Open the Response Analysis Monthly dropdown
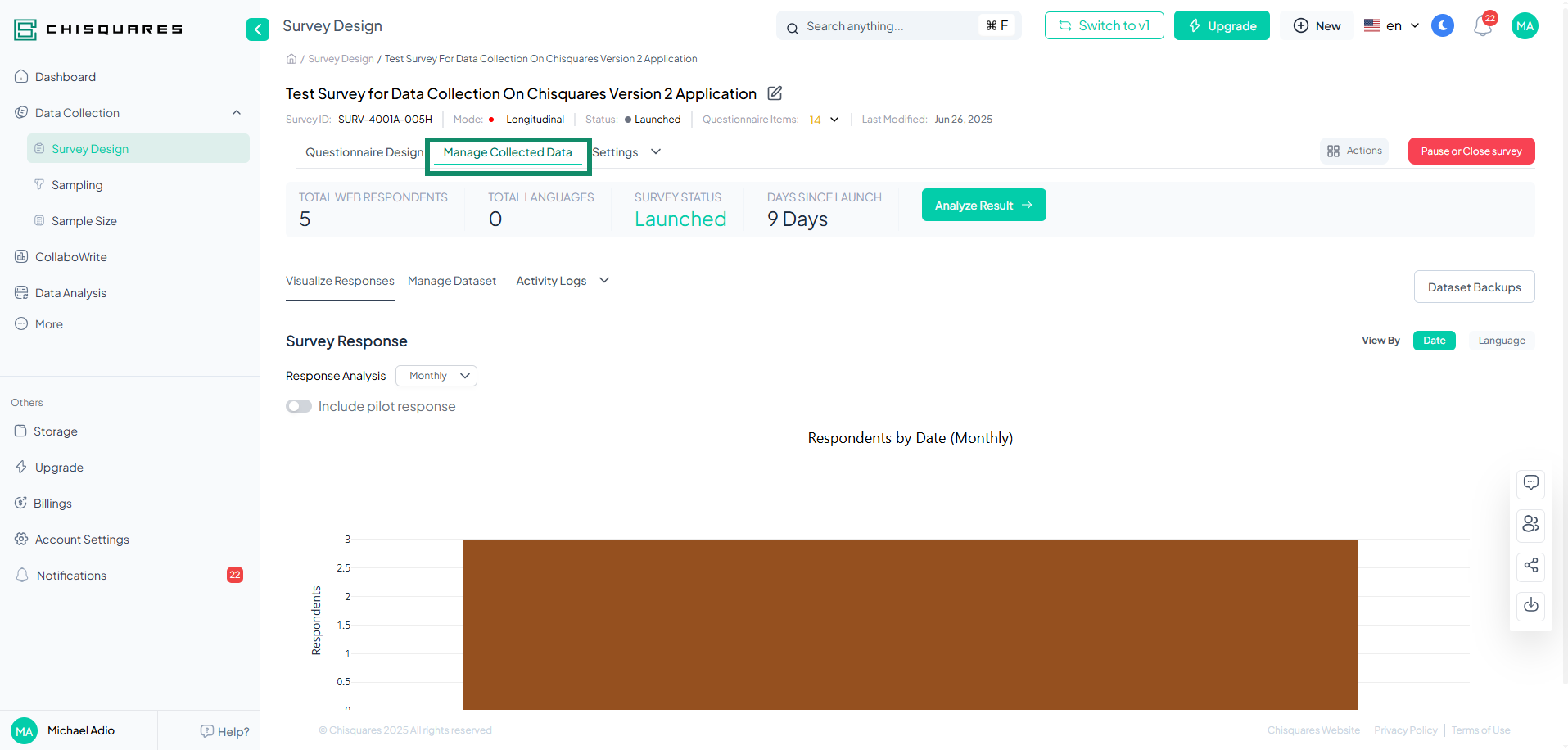This screenshot has height=750, width=1568. click(436, 375)
